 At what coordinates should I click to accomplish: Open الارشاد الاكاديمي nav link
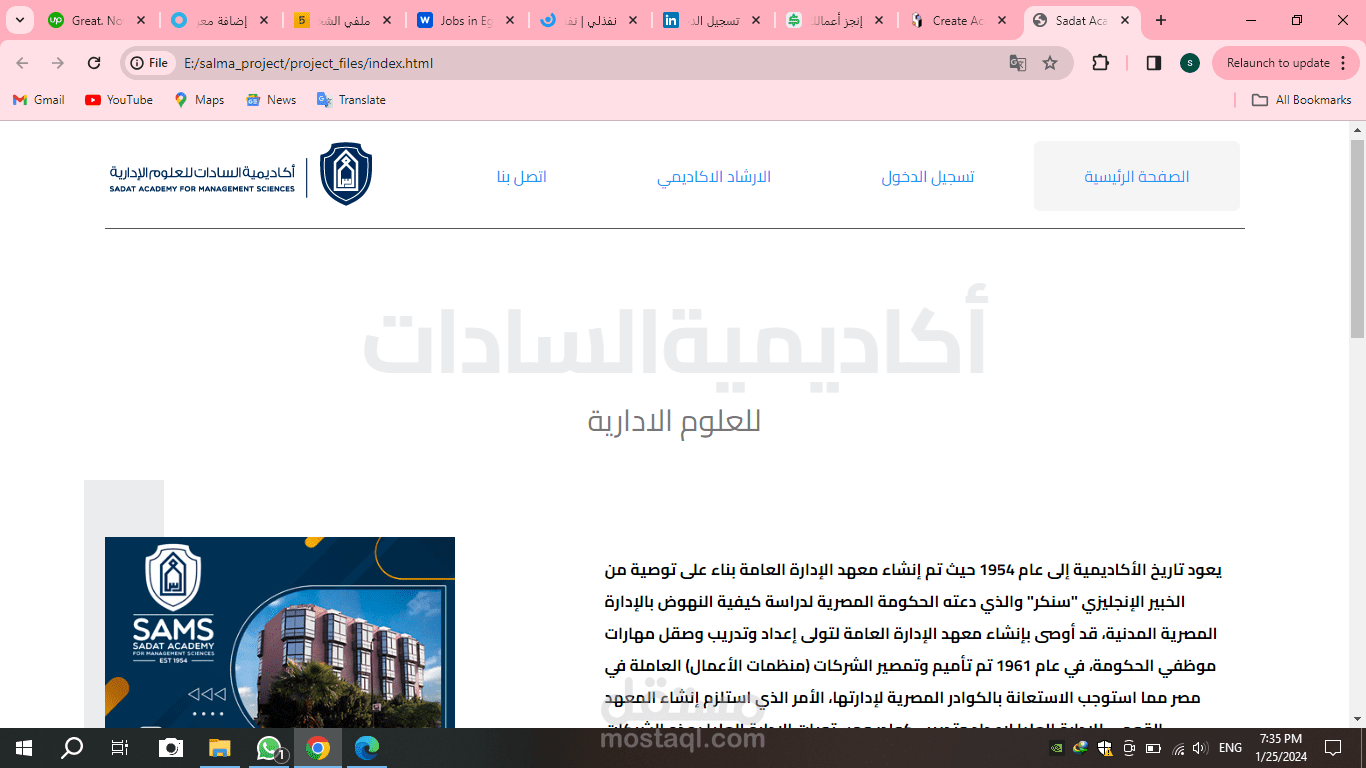714,177
